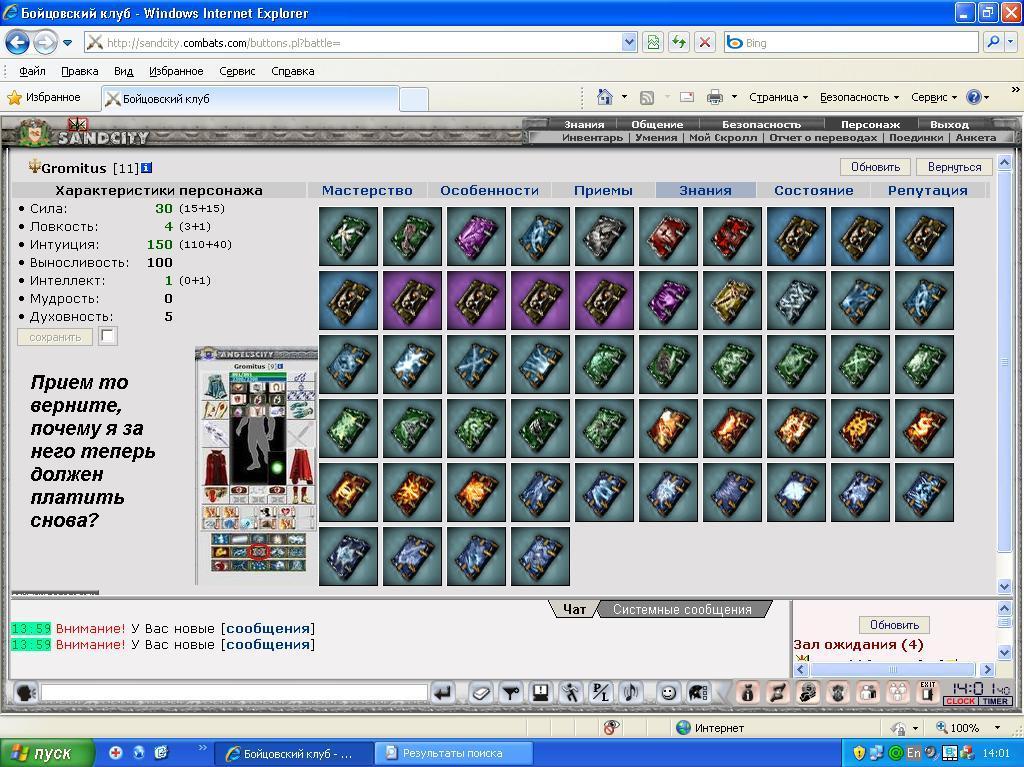Toggle the TIMER mode under the clock
Image resolution: width=1024 pixels, height=767 pixels.
pyautogui.click(x=995, y=701)
